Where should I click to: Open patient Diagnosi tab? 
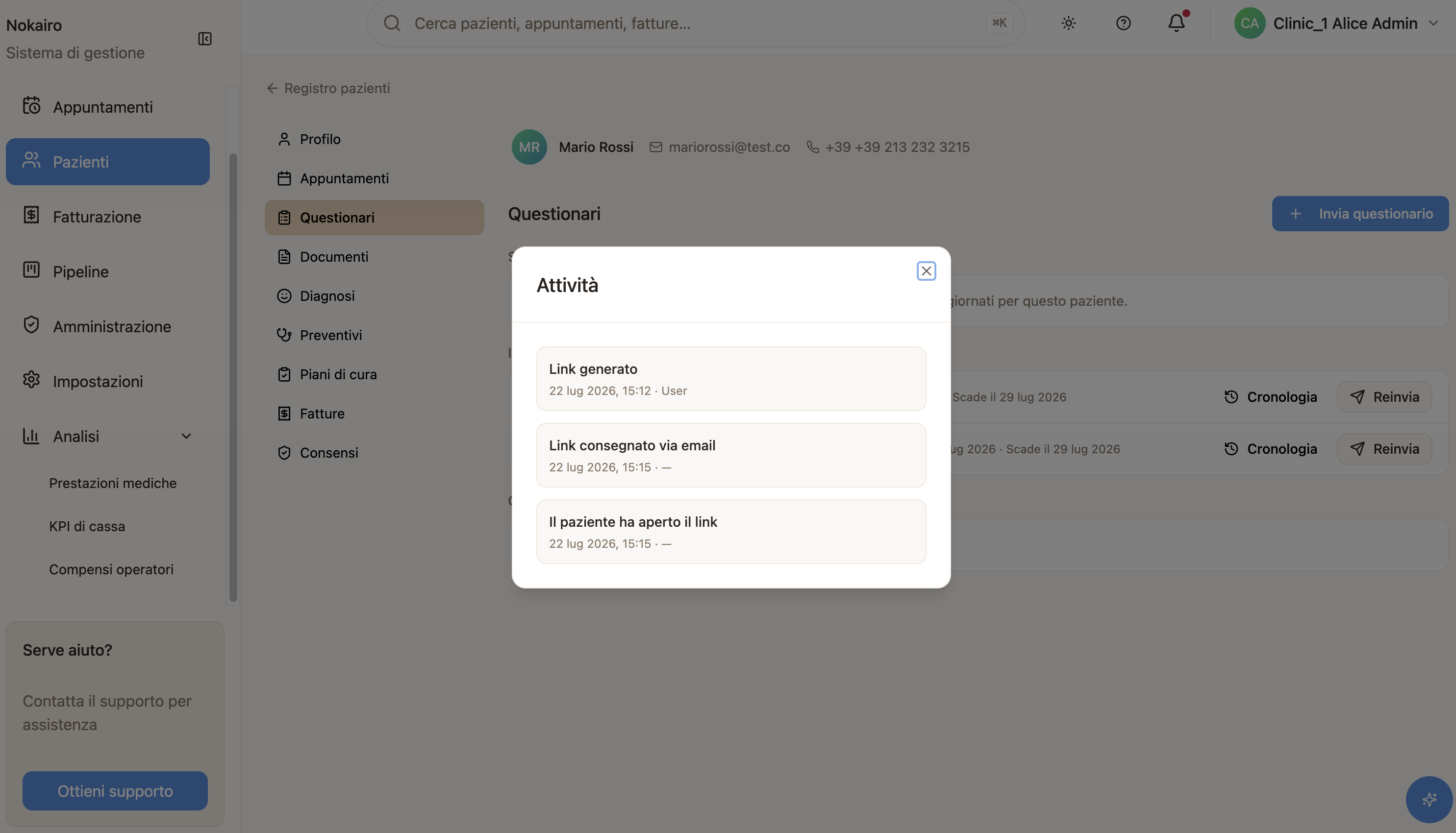[375, 296]
